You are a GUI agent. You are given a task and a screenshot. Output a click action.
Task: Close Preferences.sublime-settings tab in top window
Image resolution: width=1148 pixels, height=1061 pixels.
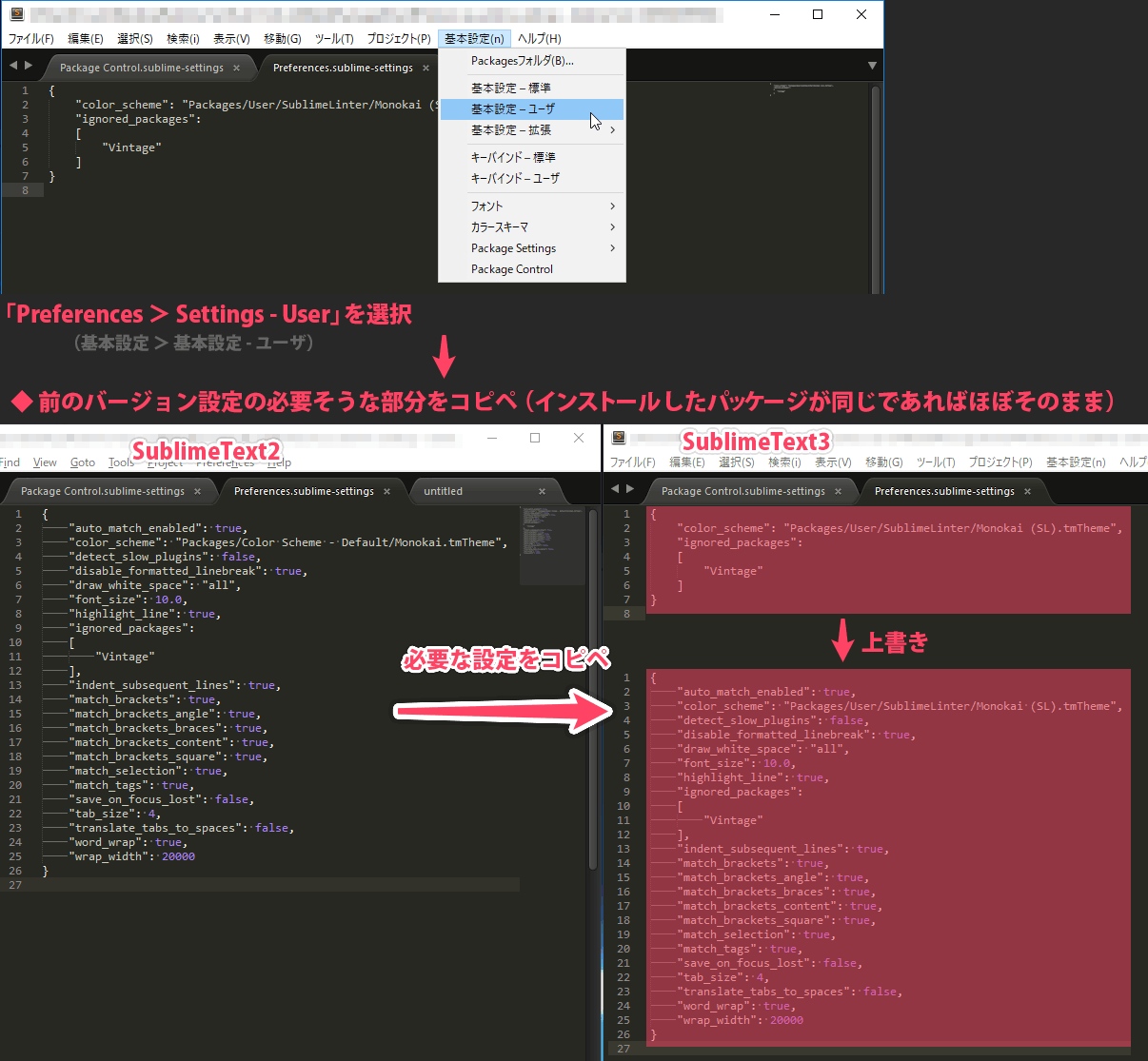pos(426,68)
